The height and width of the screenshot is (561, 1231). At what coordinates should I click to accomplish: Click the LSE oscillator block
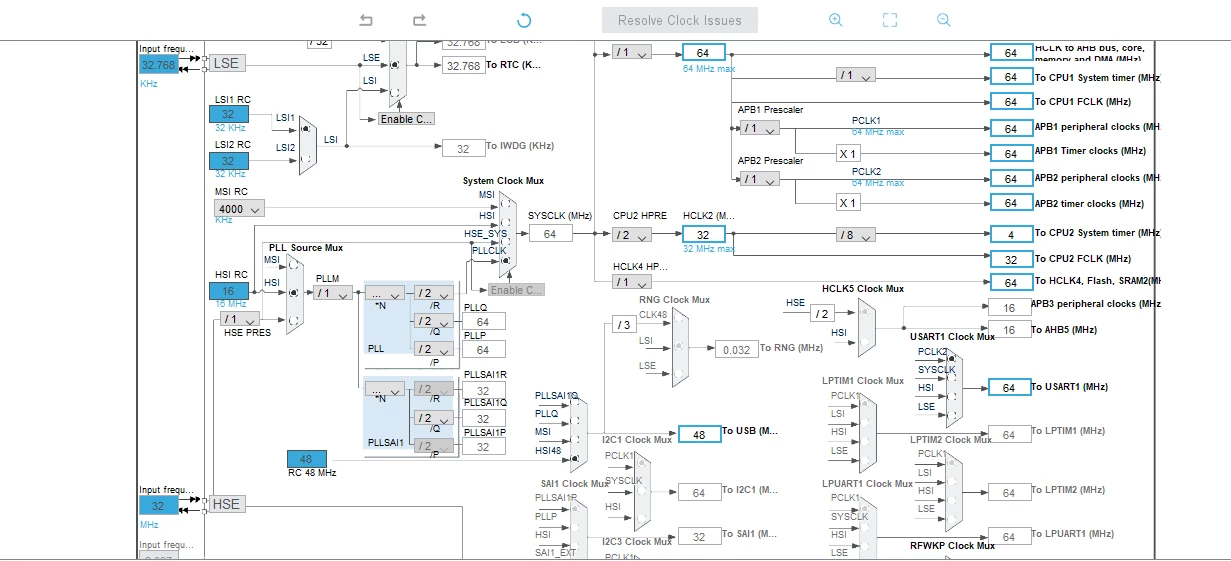pos(226,63)
